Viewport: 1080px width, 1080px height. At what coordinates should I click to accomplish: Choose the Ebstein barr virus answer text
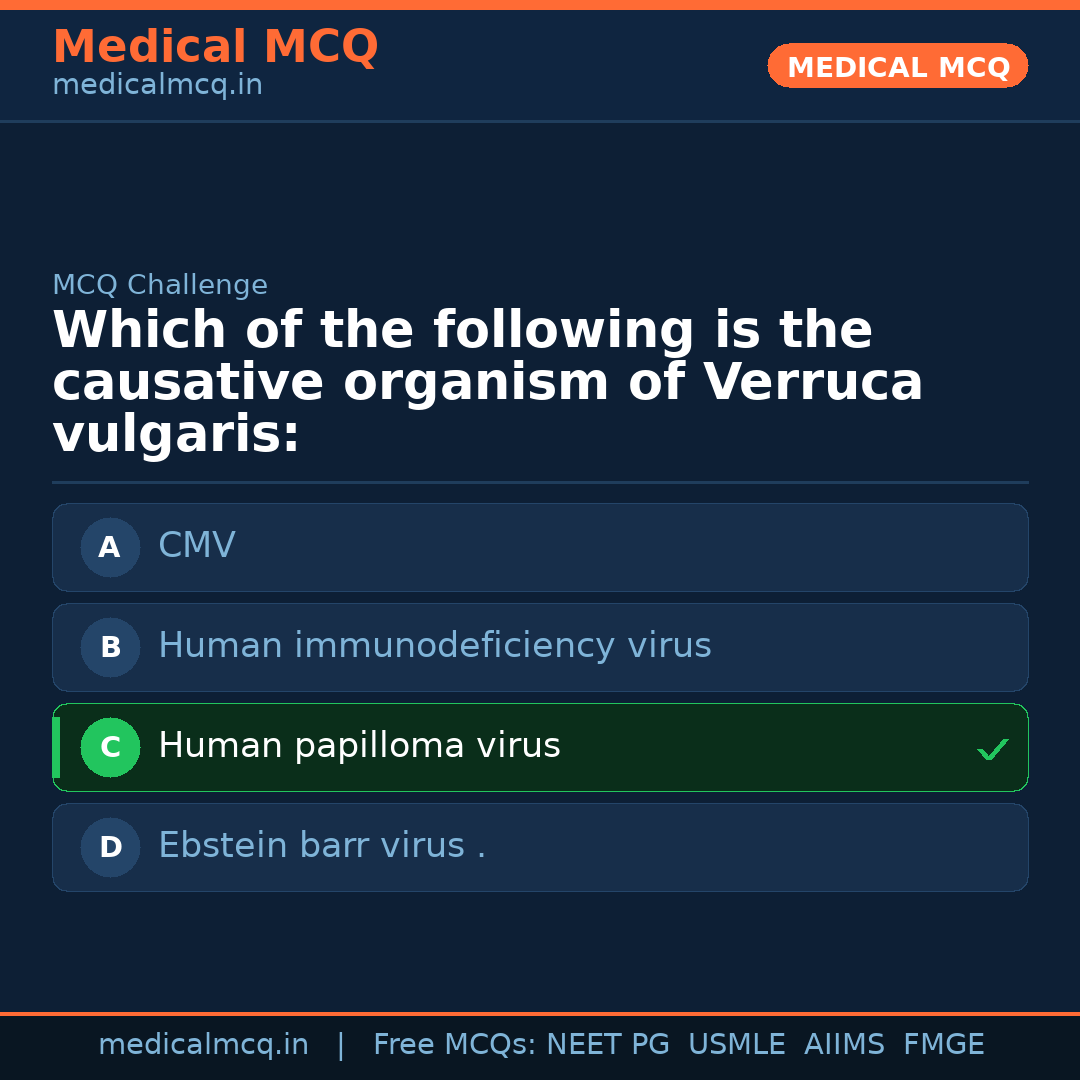coord(321,846)
